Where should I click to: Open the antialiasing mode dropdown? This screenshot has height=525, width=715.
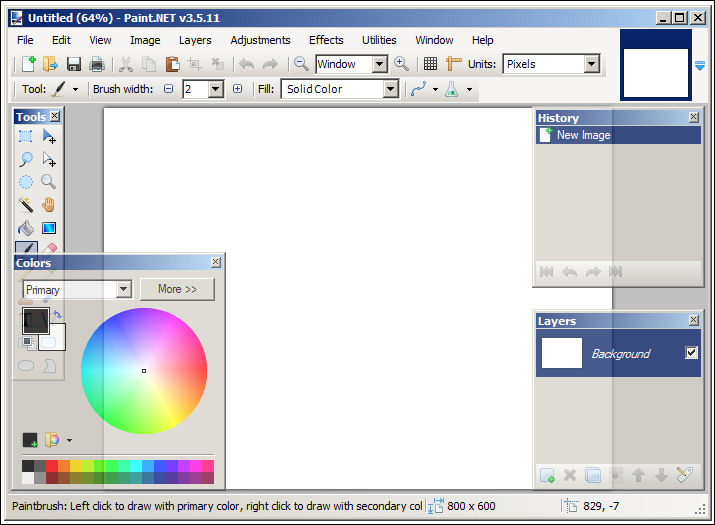(x=435, y=89)
